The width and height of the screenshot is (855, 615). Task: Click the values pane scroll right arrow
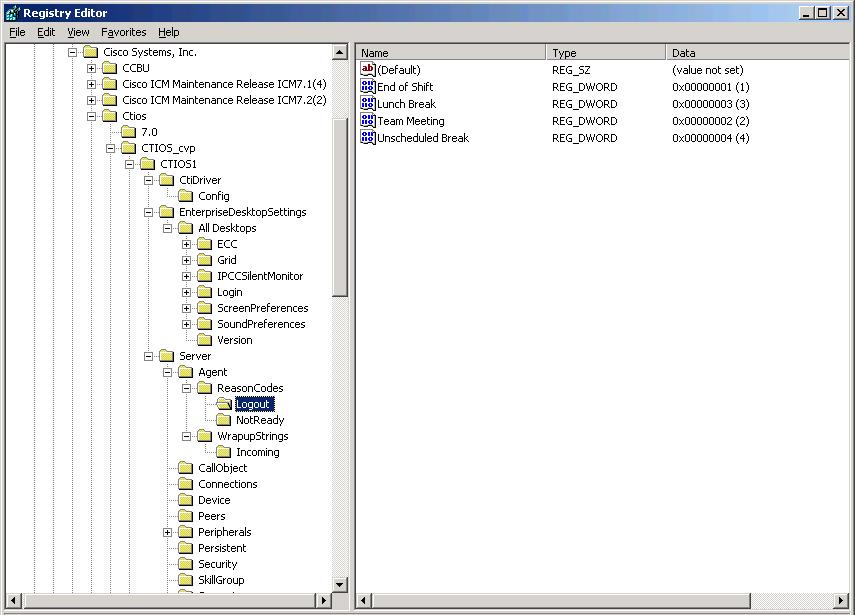pos(841,600)
